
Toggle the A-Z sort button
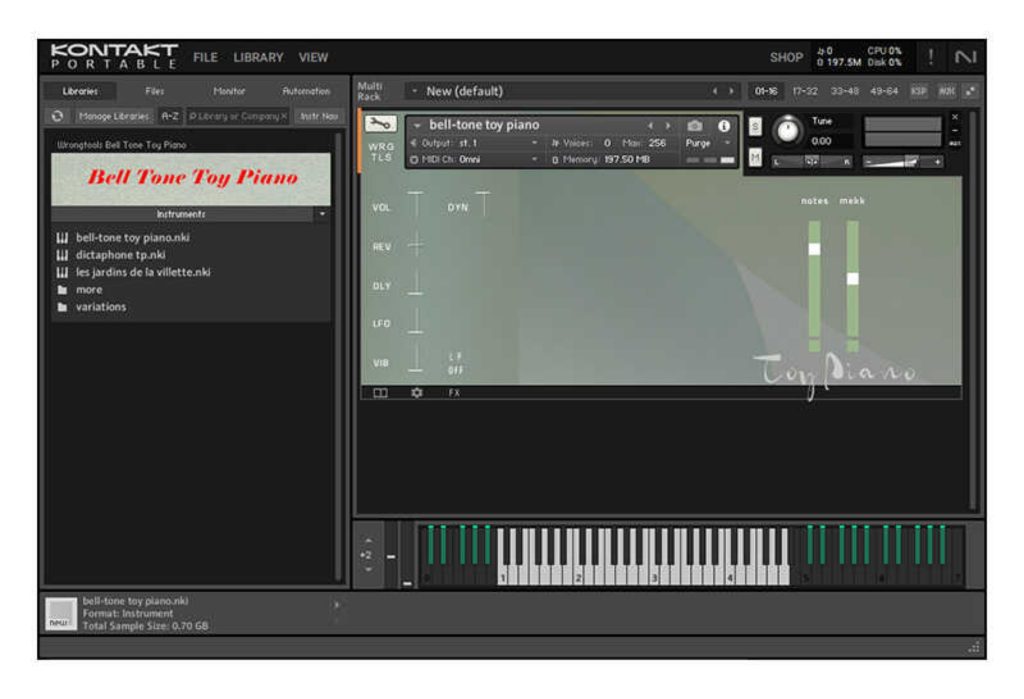pyautogui.click(x=170, y=116)
